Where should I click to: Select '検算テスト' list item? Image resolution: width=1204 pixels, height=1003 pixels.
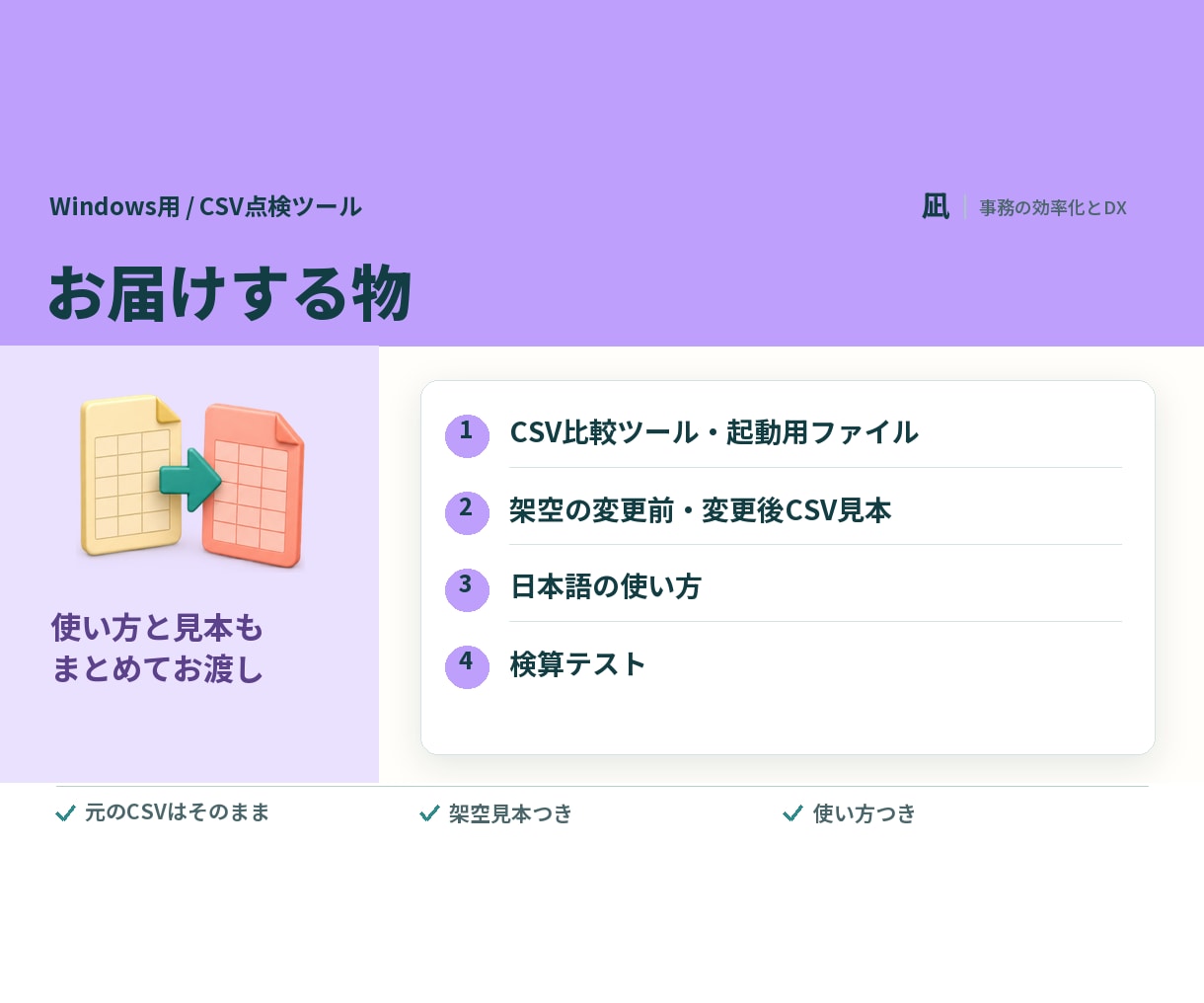pyautogui.click(x=577, y=664)
